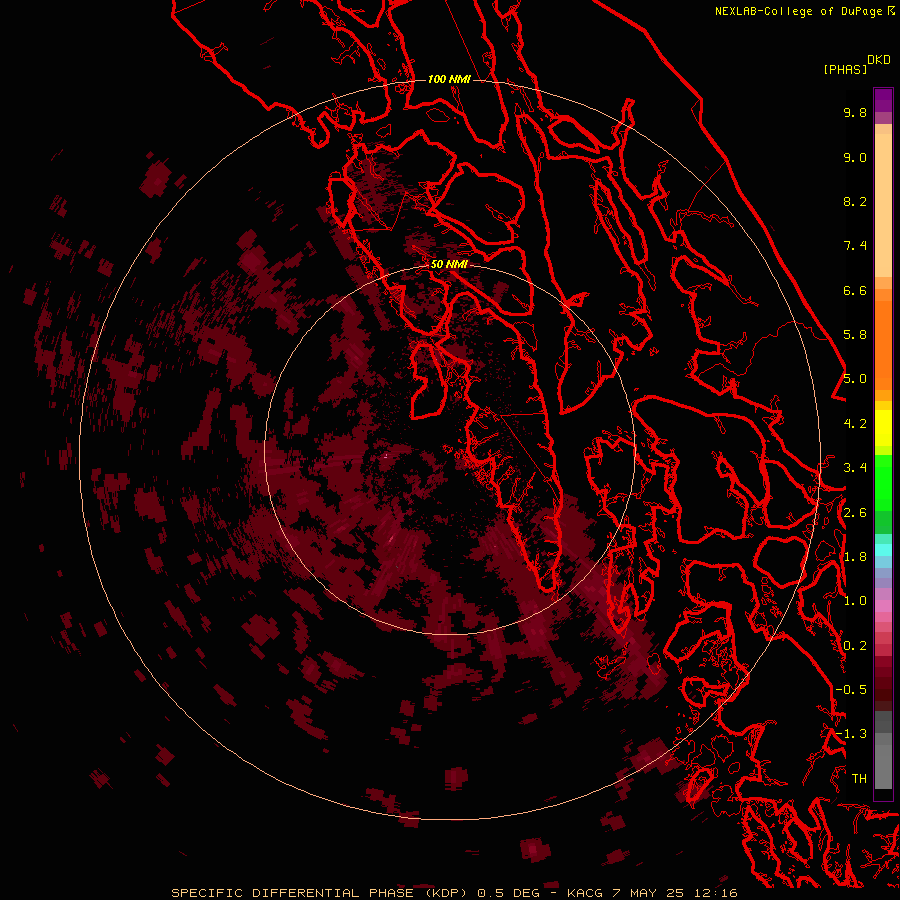
Task: Pick the pale peach colorbar segment
Action: 883,205
